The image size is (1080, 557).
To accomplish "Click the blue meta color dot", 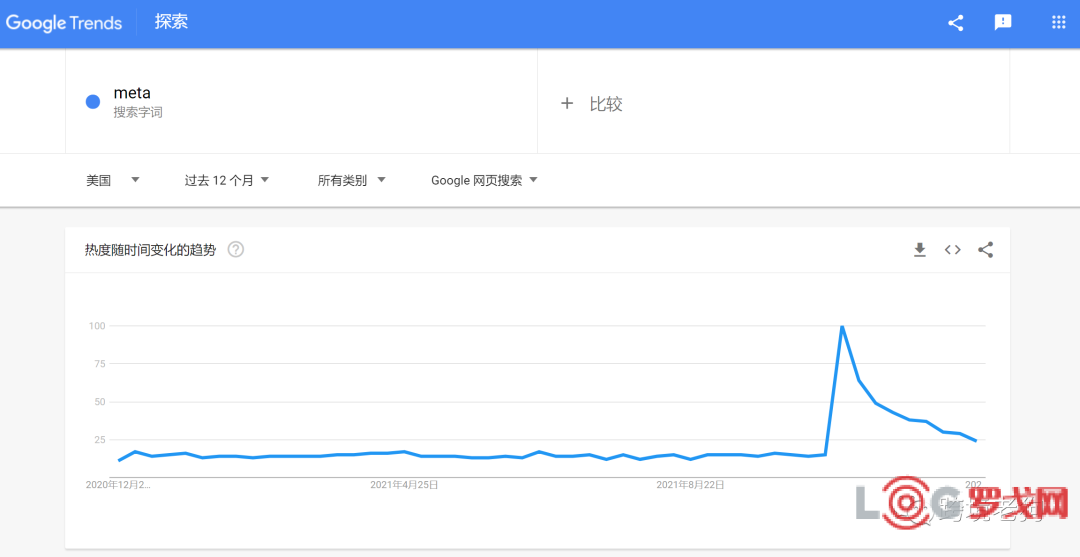I will tap(93, 101).
